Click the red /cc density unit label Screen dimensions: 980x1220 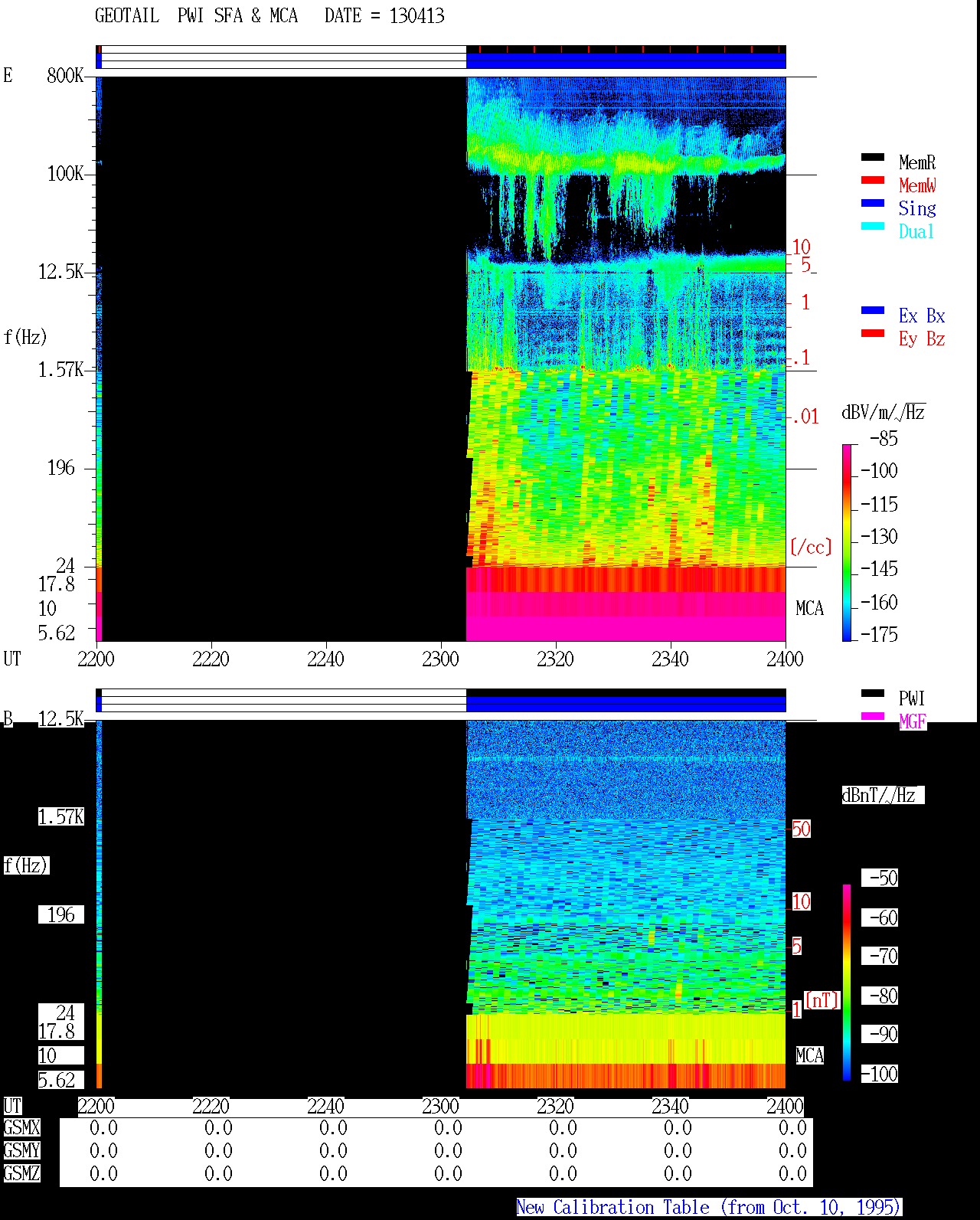click(811, 547)
